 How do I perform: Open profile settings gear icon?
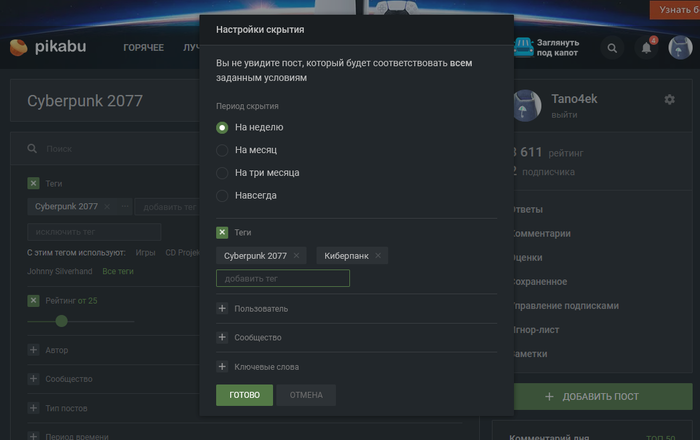[x=669, y=99]
